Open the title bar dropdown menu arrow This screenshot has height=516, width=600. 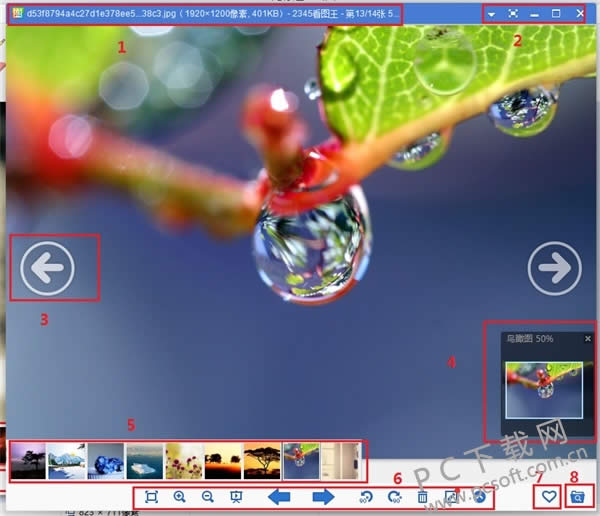(x=491, y=15)
